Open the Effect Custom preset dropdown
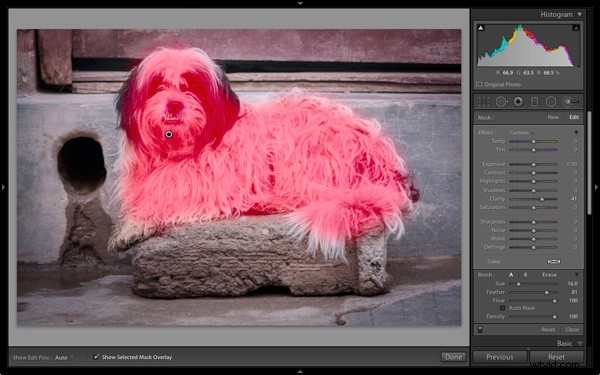The width and height of the screenshot is (600, 375). [x=521, y=132]
